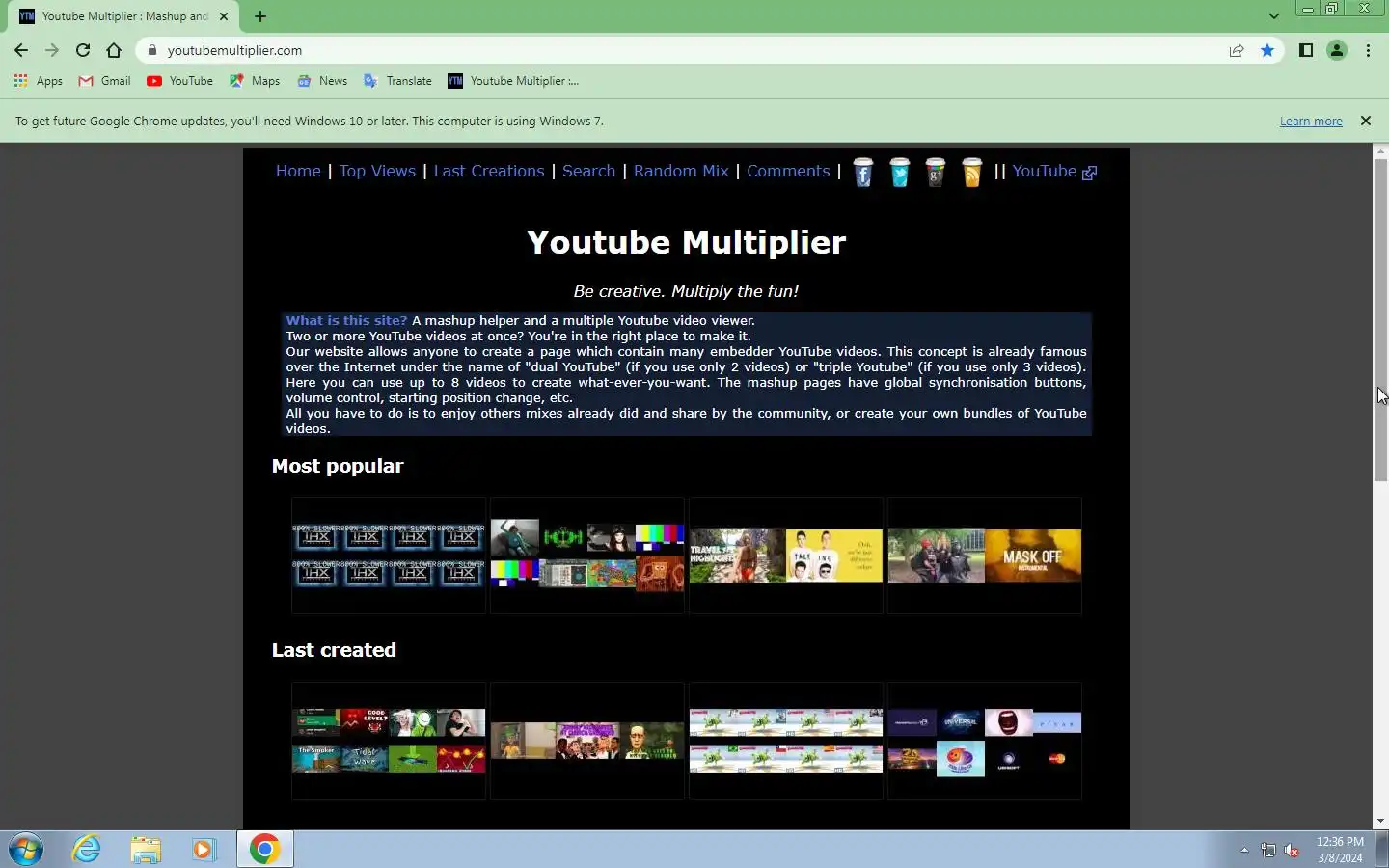
Task: Share via the Twitter cup icon
Action: pyautogui.click(x=899, y=173)
